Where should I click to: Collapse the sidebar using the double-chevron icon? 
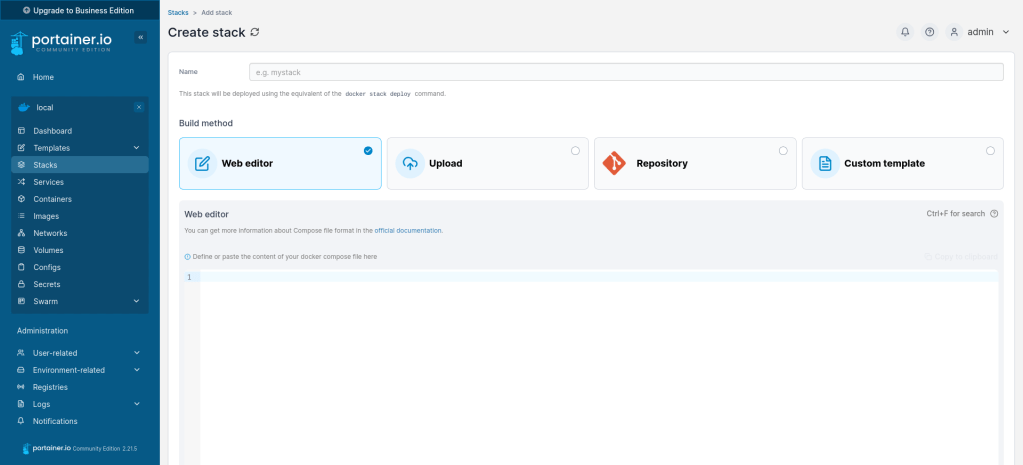tap(140, 37)
